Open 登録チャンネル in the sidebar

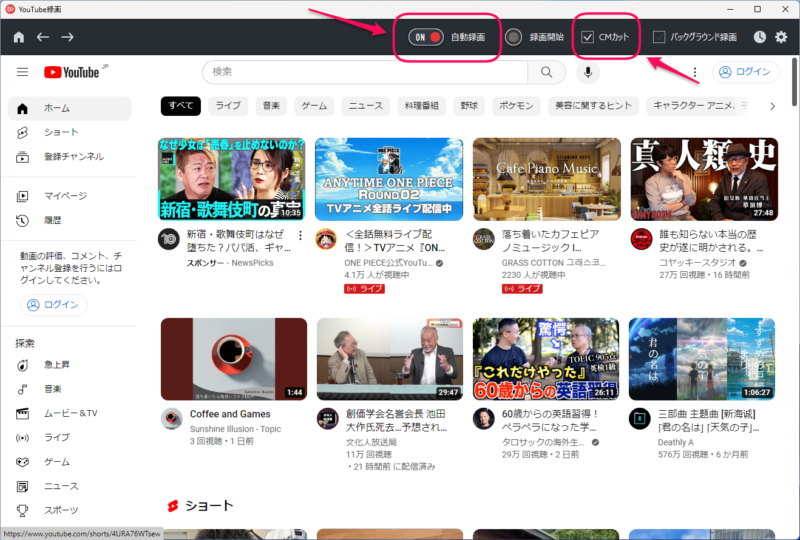(70, 157)
